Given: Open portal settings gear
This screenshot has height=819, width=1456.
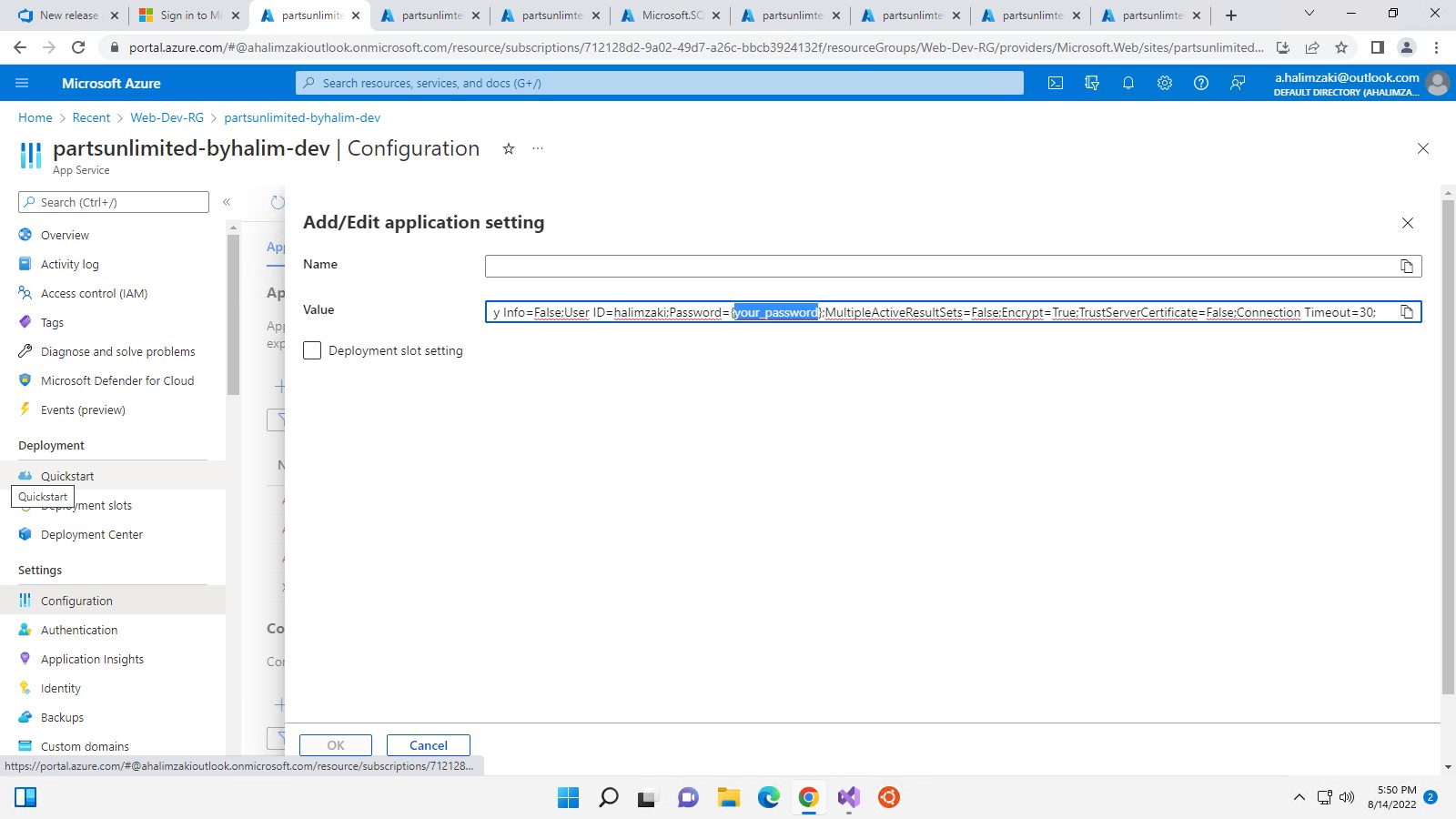Looking at the screenshot, I should point(1165,83).
